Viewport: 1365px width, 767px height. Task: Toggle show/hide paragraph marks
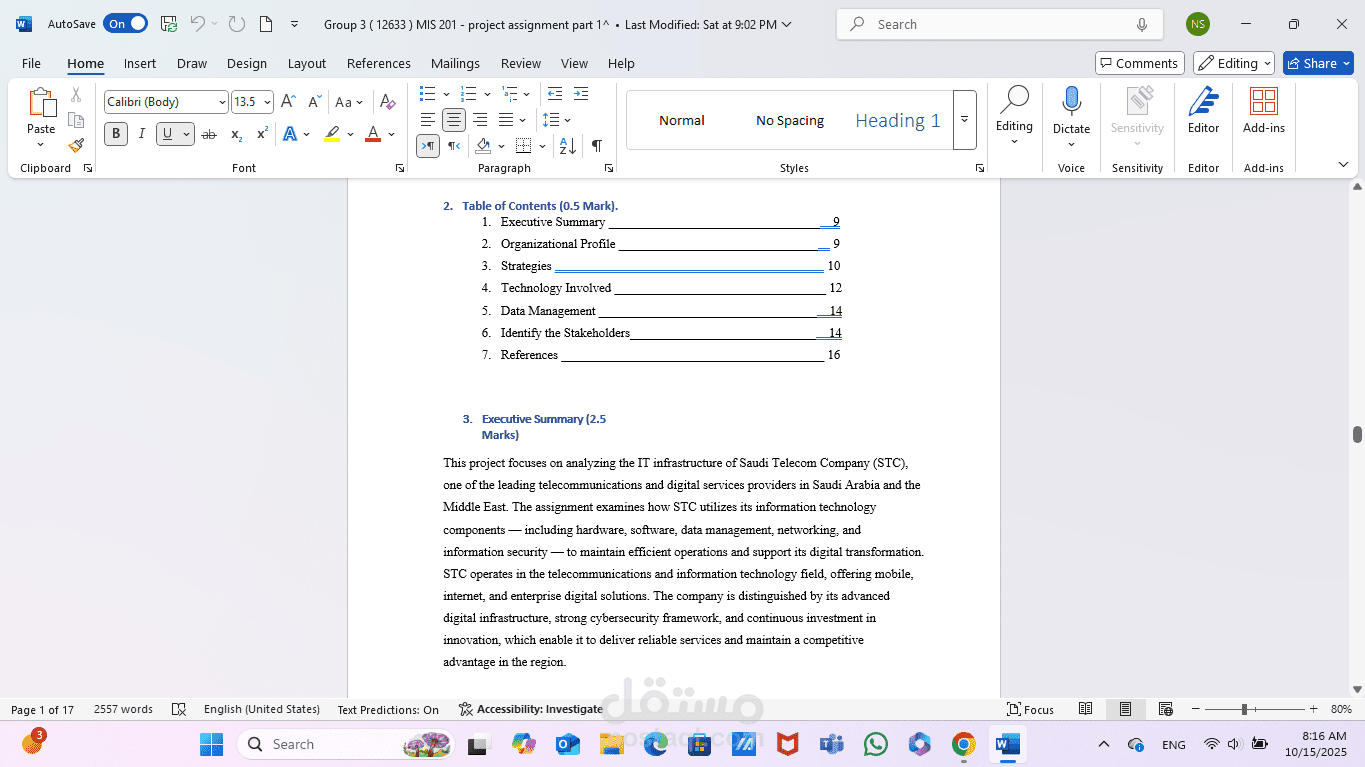coord(596,146)
